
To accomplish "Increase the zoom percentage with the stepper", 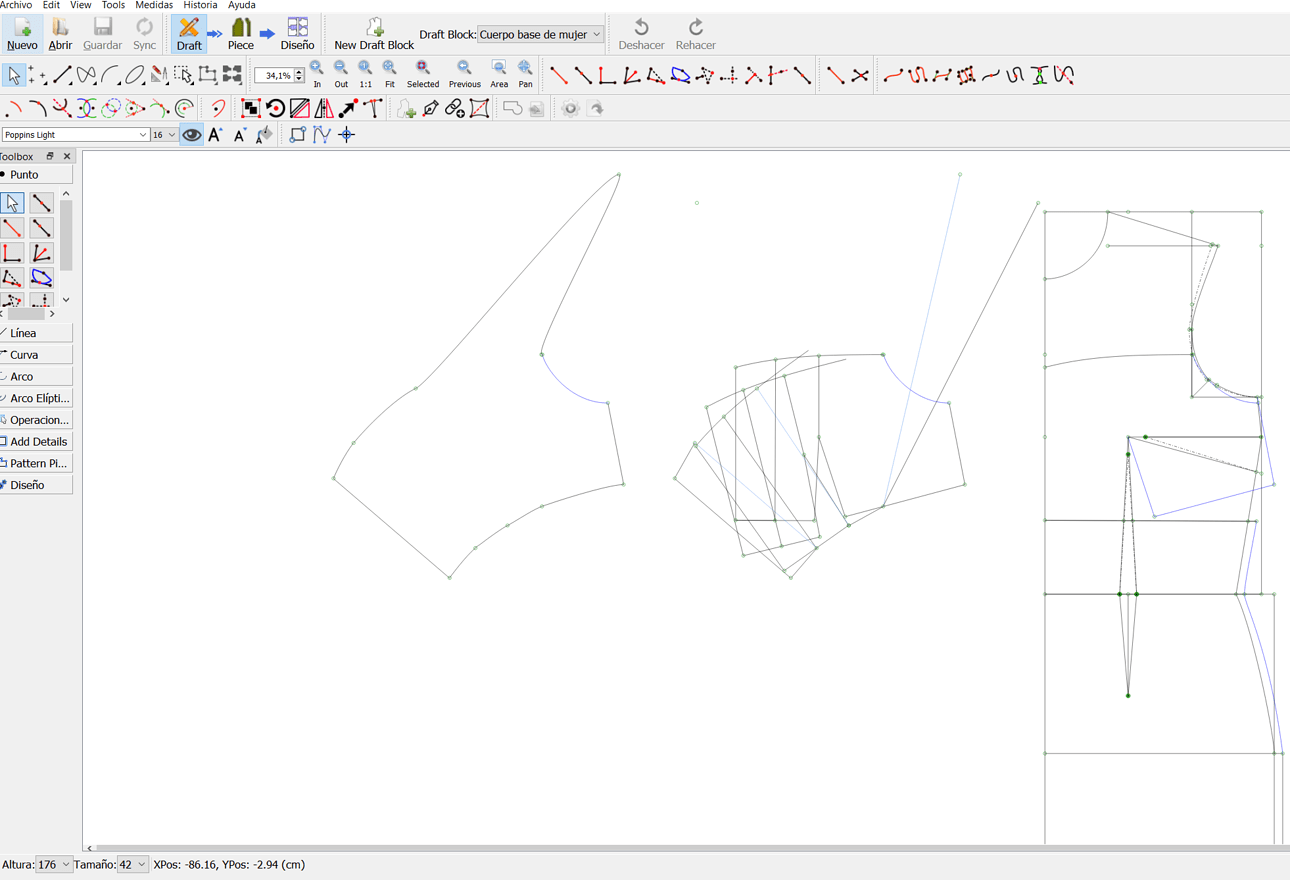I will [x=298, y=70].
